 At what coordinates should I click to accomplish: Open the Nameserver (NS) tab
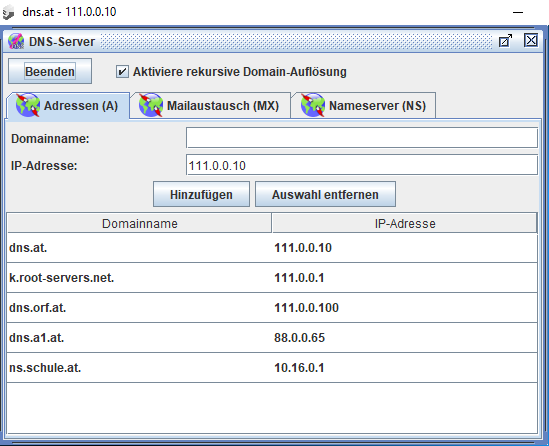point(363,105)
